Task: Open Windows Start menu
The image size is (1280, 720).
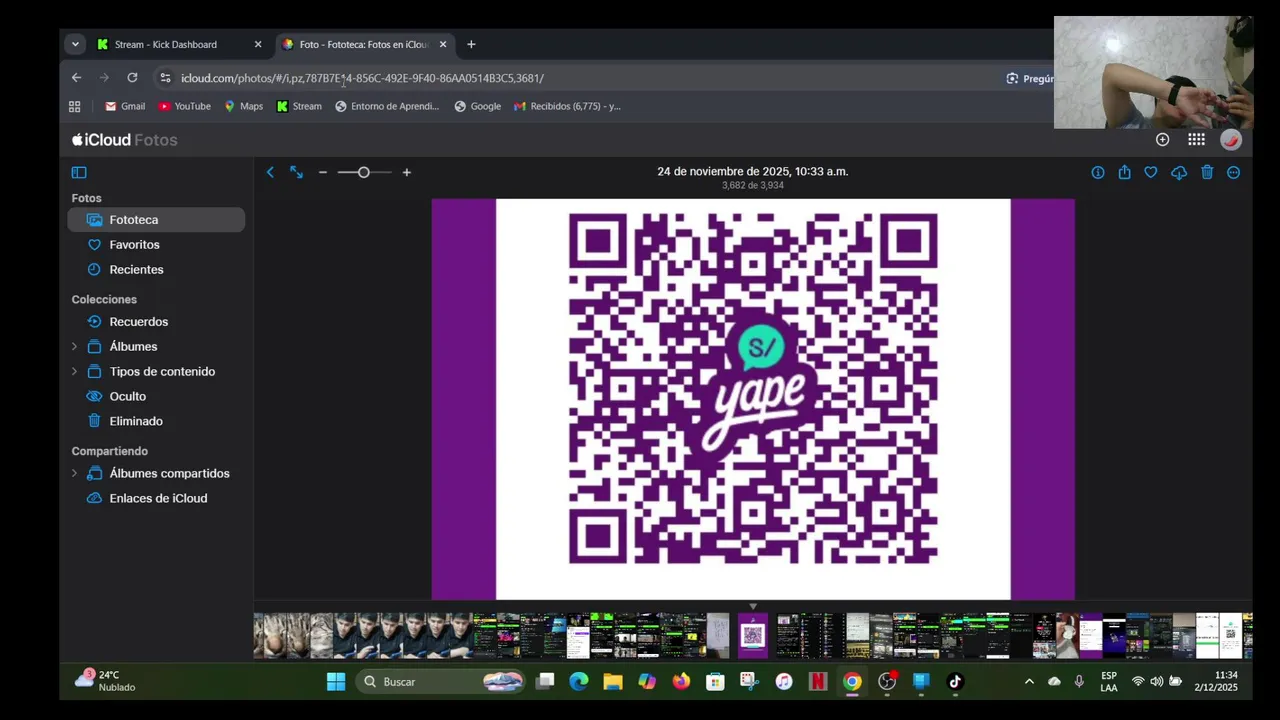Action: (336, 682)
